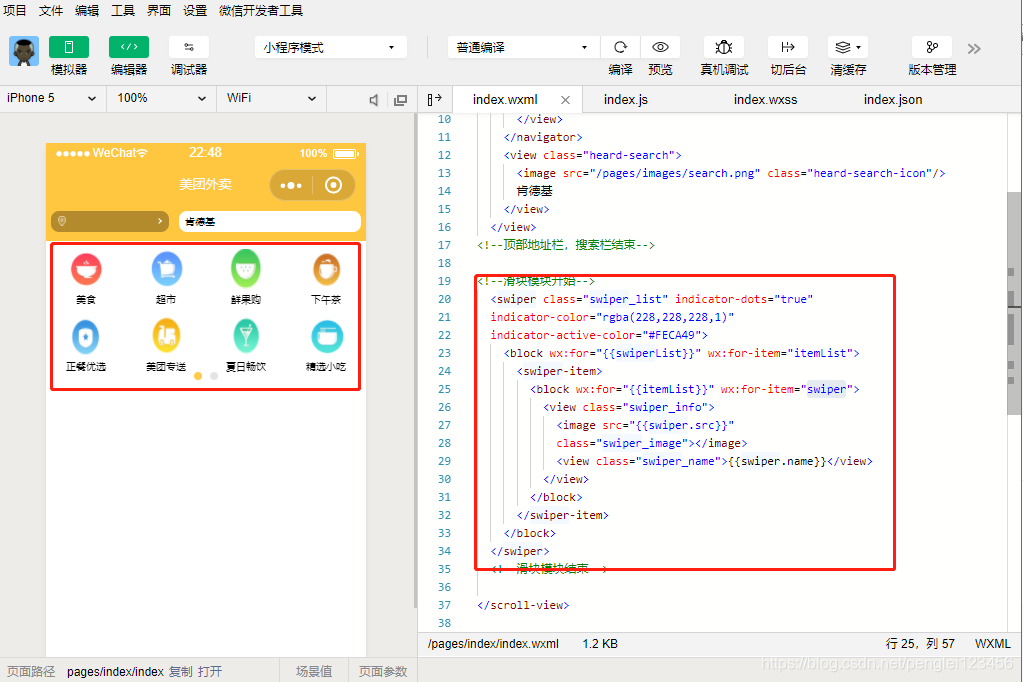
Task: Click the second swiper indicator dot
Action: (213, 376)
